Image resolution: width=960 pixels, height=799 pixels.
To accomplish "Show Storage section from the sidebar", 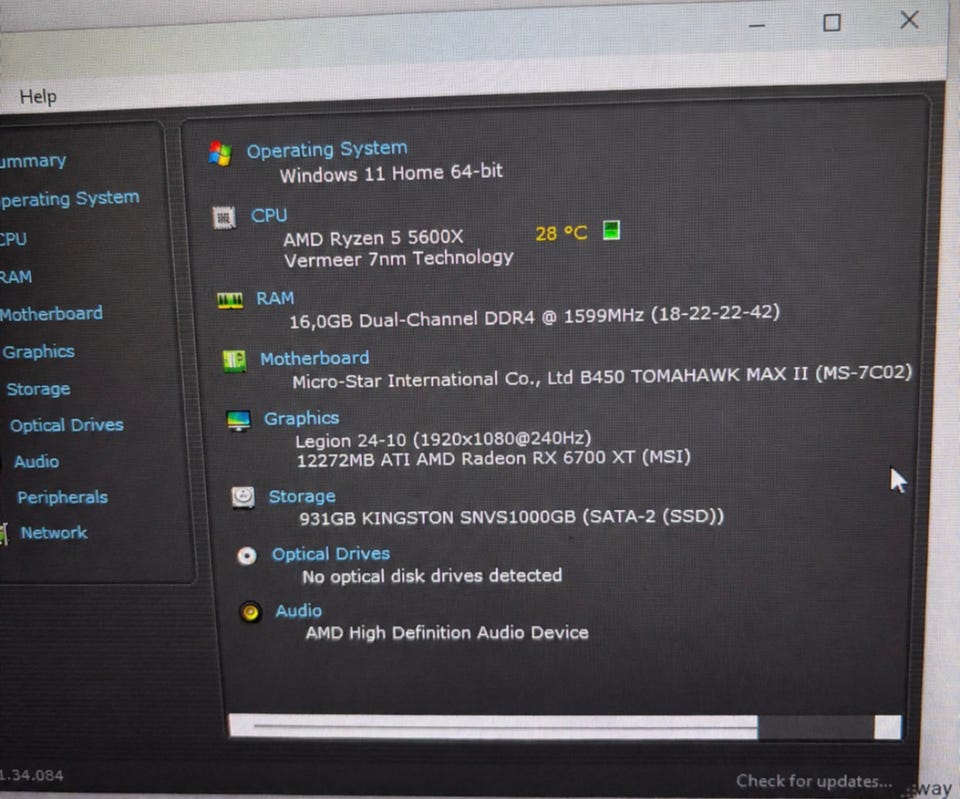I will point(38,389).
